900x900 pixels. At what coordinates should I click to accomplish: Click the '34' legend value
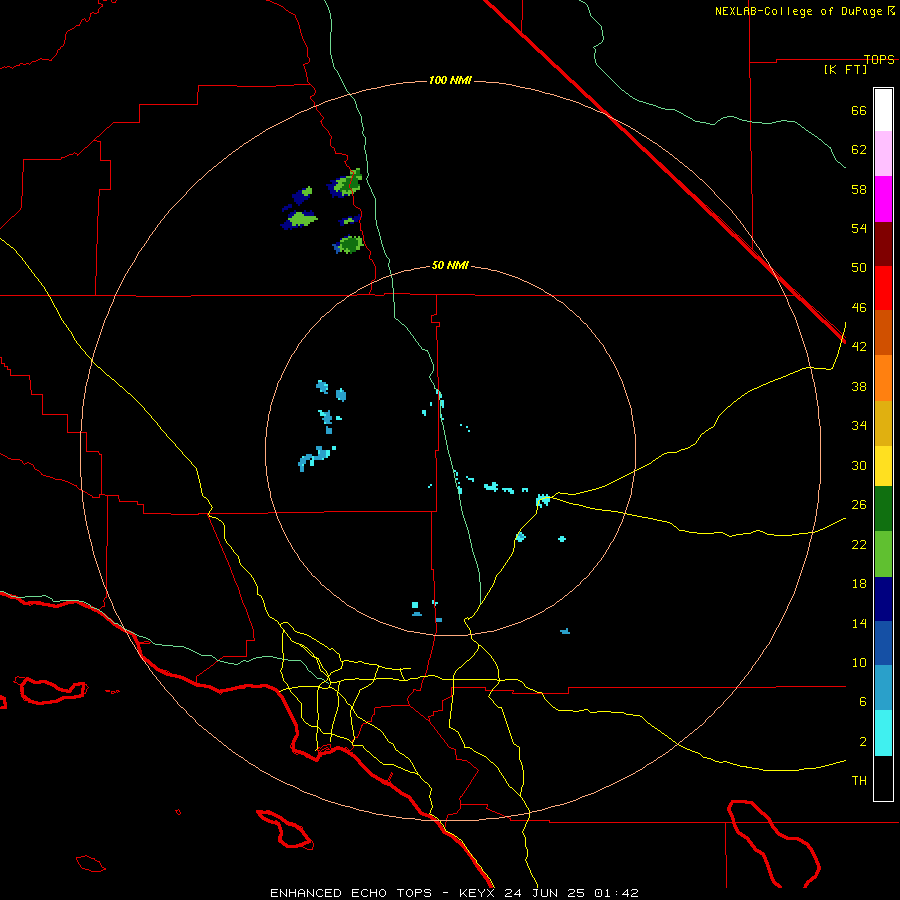tap(859, 426)
